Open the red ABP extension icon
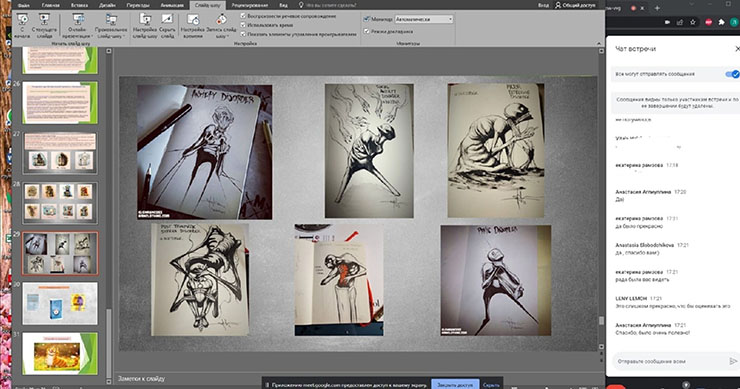The height and width of the screenshot is (389, 740). (x=708, y=22)
